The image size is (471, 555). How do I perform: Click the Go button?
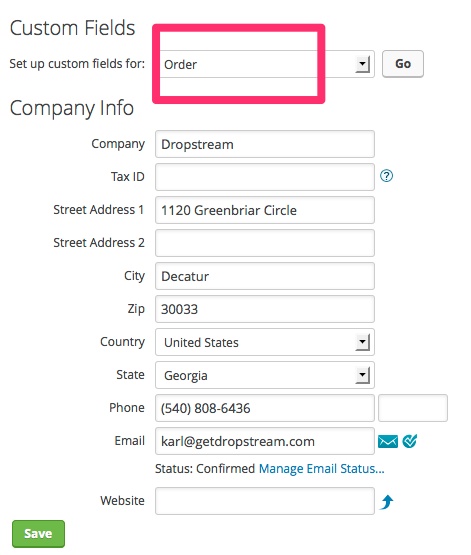click(x=403, y=64)
